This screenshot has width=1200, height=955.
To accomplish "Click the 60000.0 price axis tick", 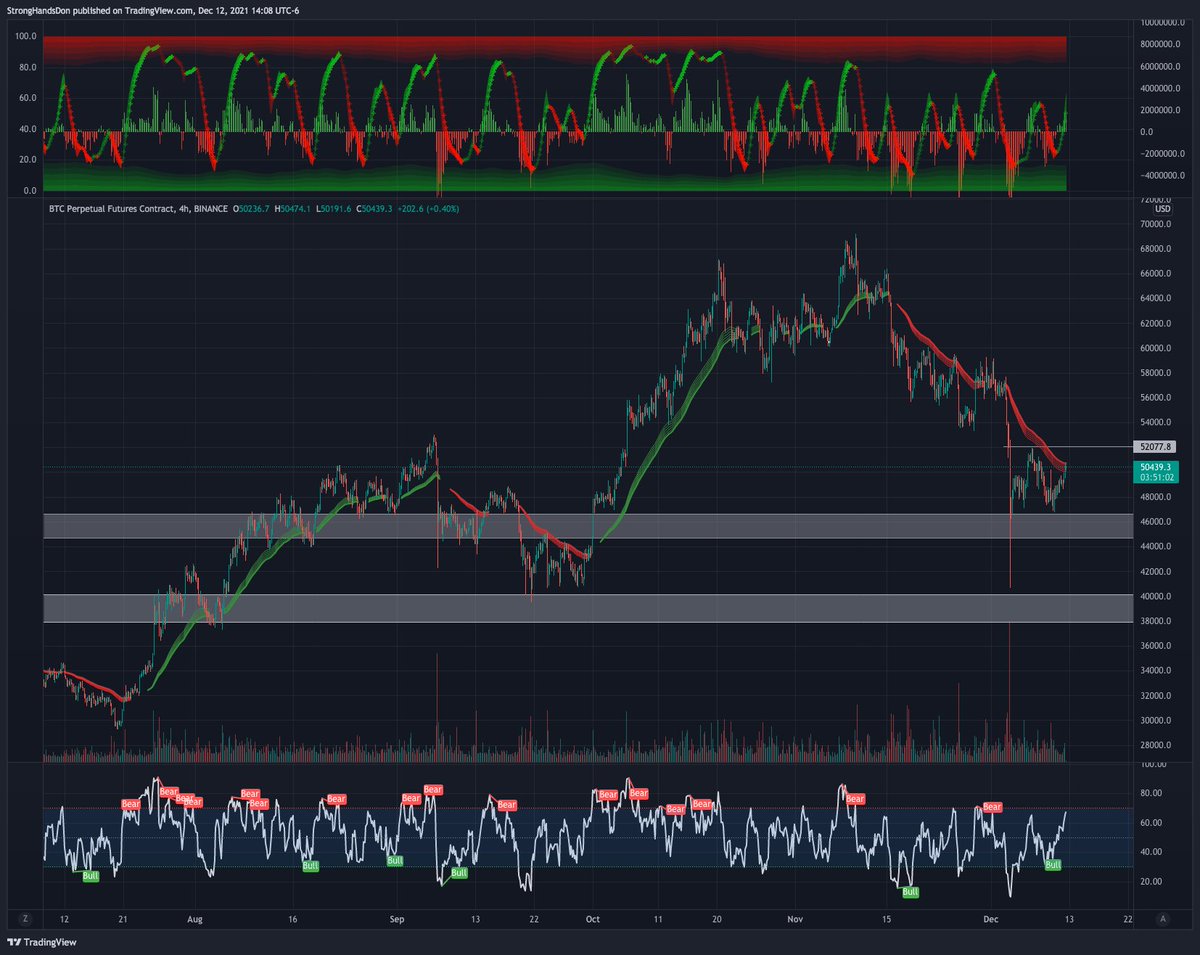I will pos(1156,348).
